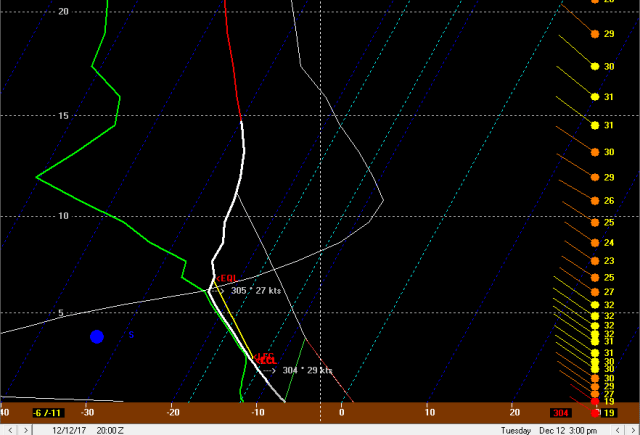640x435 pixels.
Task: Select the -6 /-11 temperature readout
Action: [x=48, y=413]
